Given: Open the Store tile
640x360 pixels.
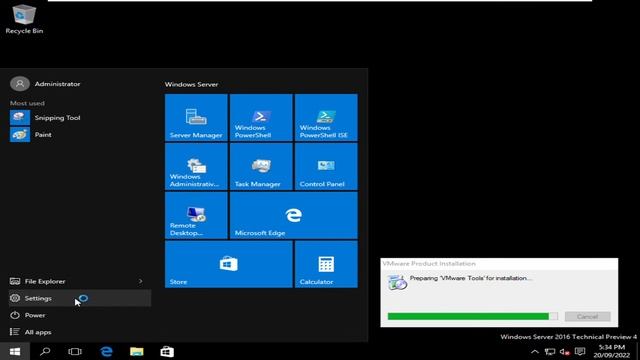Looking at the screenshot, I should pyautogui.click(x=229, y=264).
